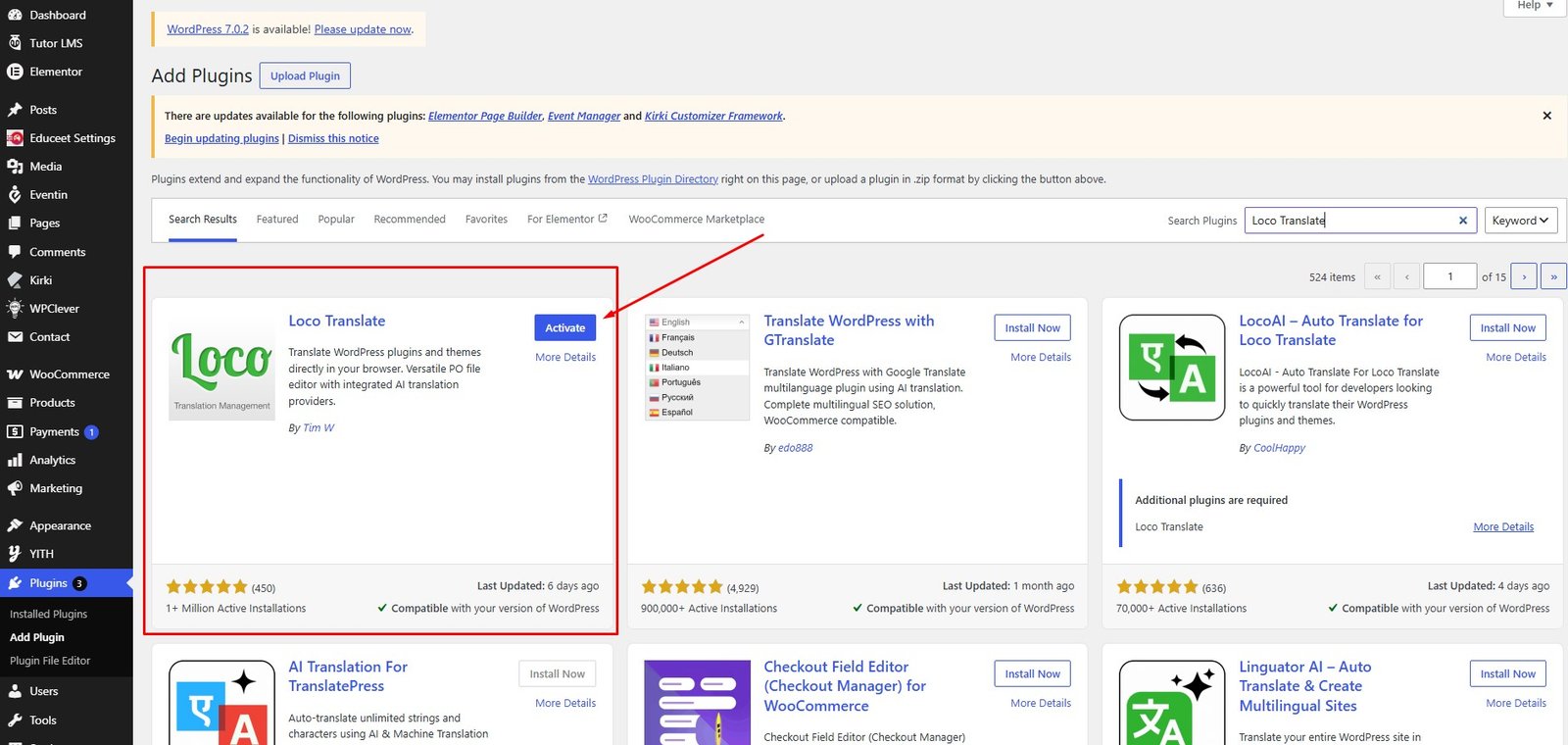Go to next results page arrow
The width and height of the screenshot is (1568, 745).
click(x=1524, y=276)
